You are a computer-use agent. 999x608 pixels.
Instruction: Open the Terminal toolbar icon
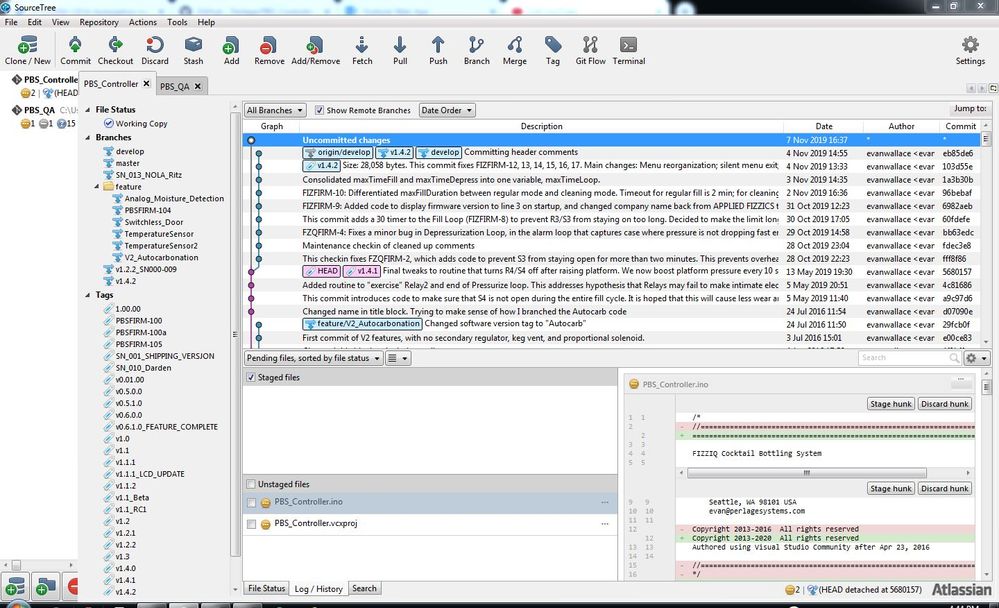(629, 47)
